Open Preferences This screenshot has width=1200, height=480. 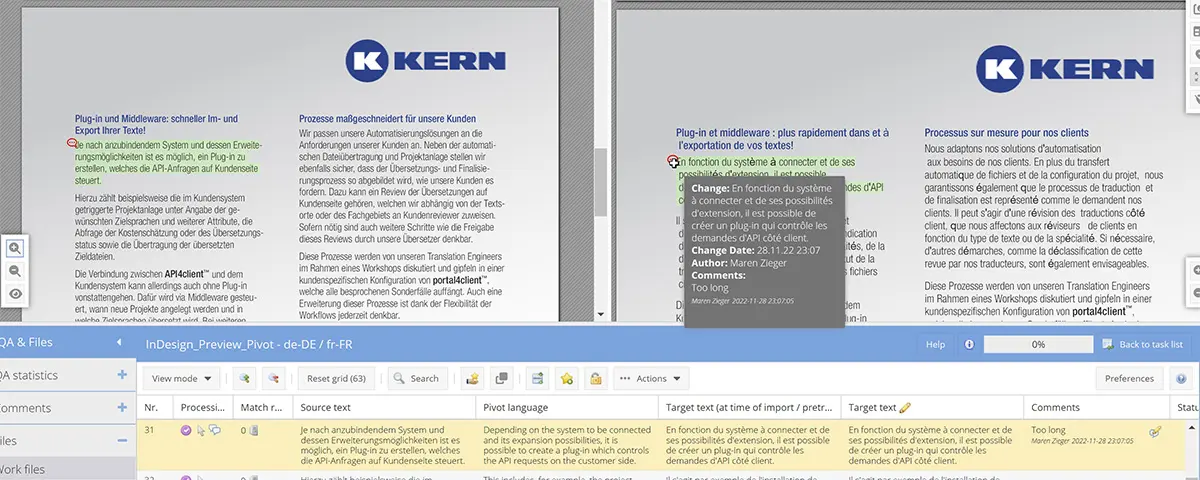(1129, 379)
